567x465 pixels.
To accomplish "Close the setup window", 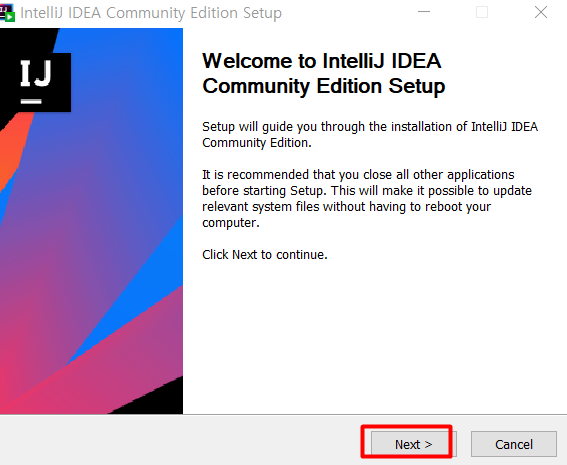I will tap(541, 12).
